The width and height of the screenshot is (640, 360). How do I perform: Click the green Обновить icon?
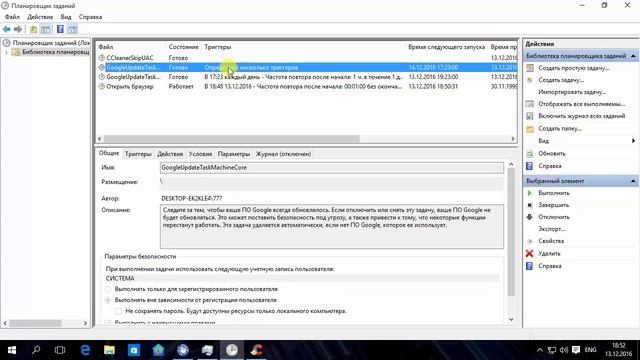[530, 154]
